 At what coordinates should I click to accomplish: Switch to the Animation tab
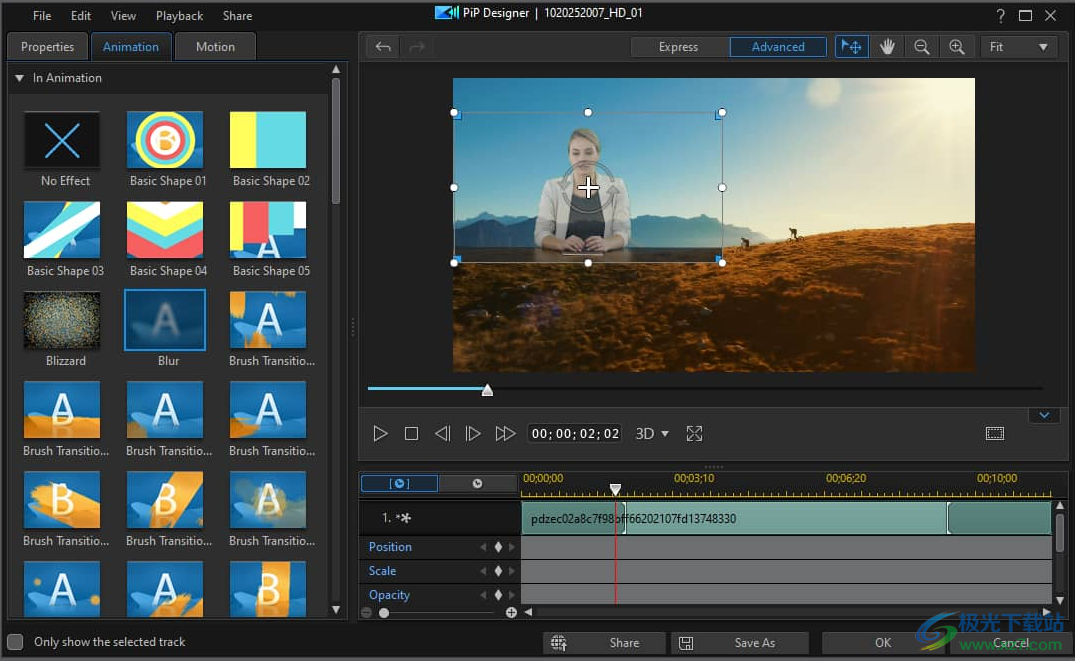131,47
